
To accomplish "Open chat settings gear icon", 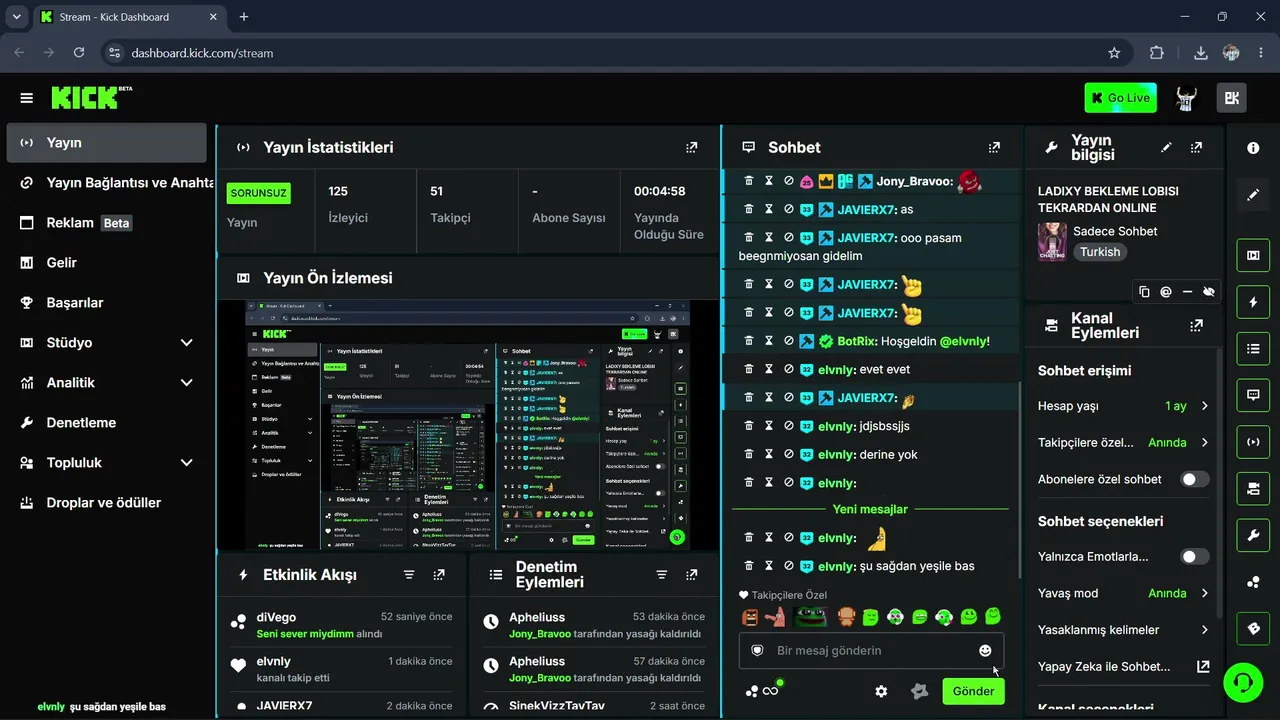I will tap(881, 691).
